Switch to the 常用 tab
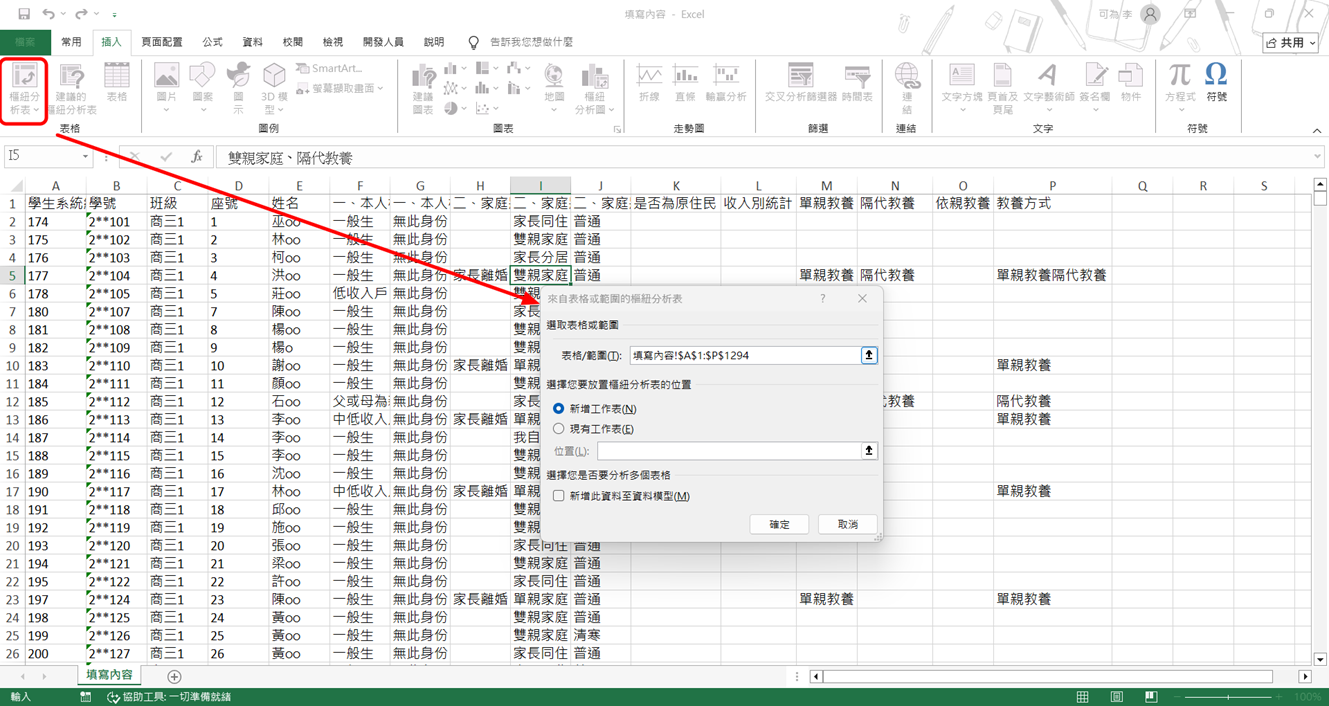Image resolution: width=1329 pixels, height=706 pixels. [71, 43]
